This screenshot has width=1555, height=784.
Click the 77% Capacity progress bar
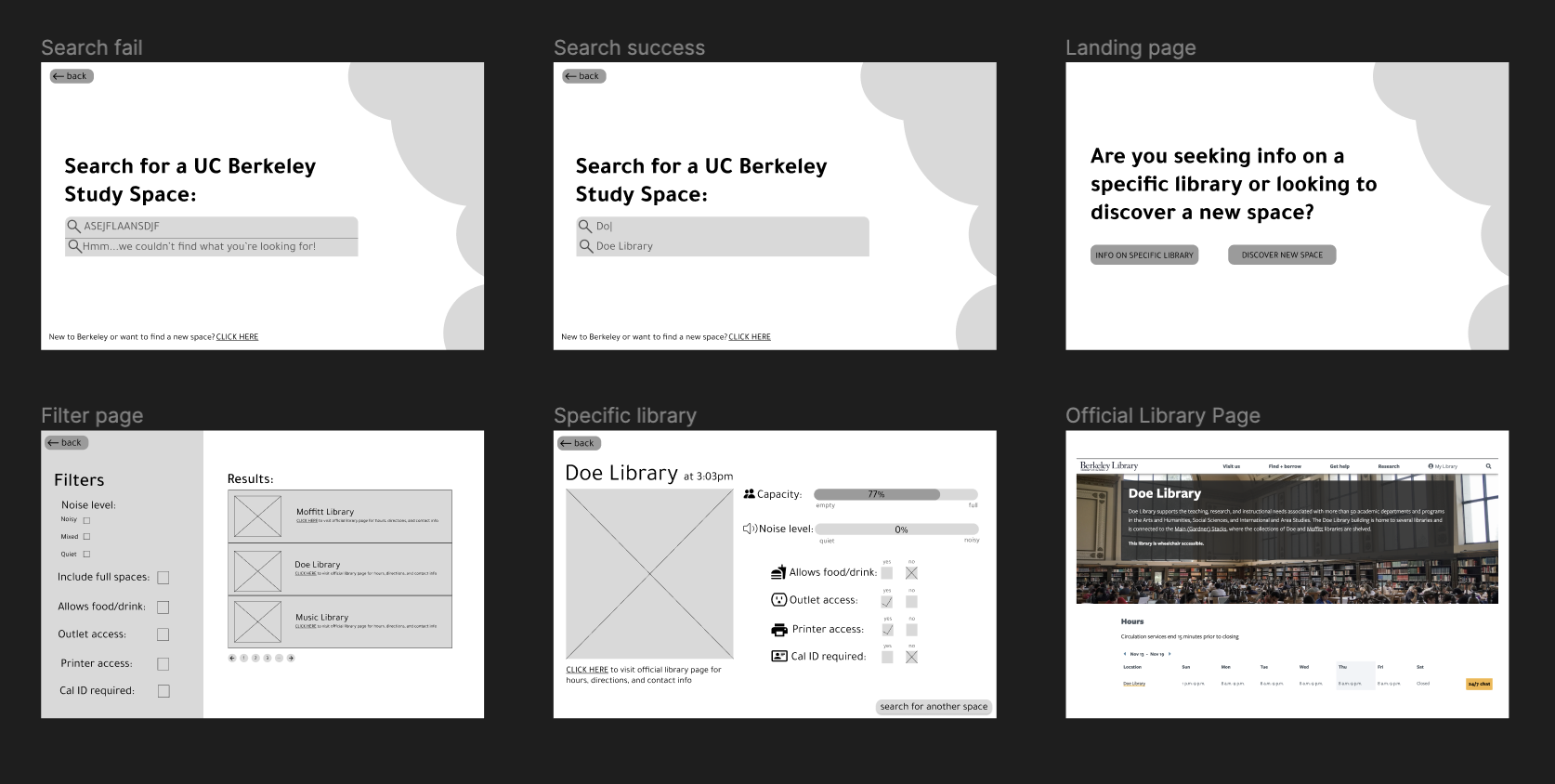click(x=895, y=494)
